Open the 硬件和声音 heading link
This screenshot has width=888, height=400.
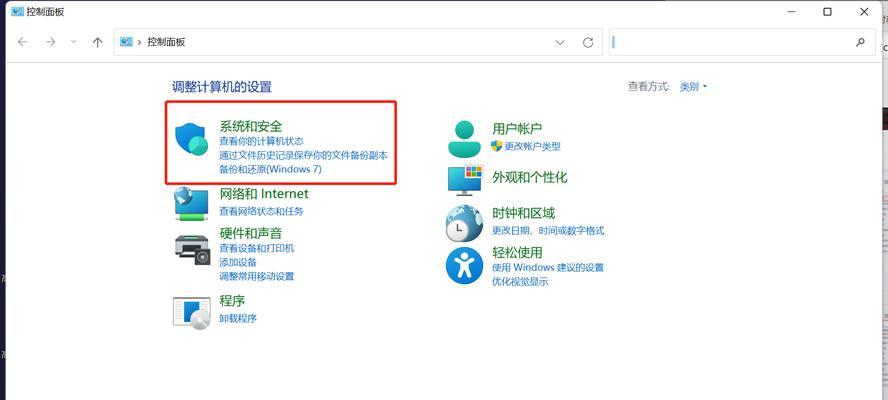250,233
